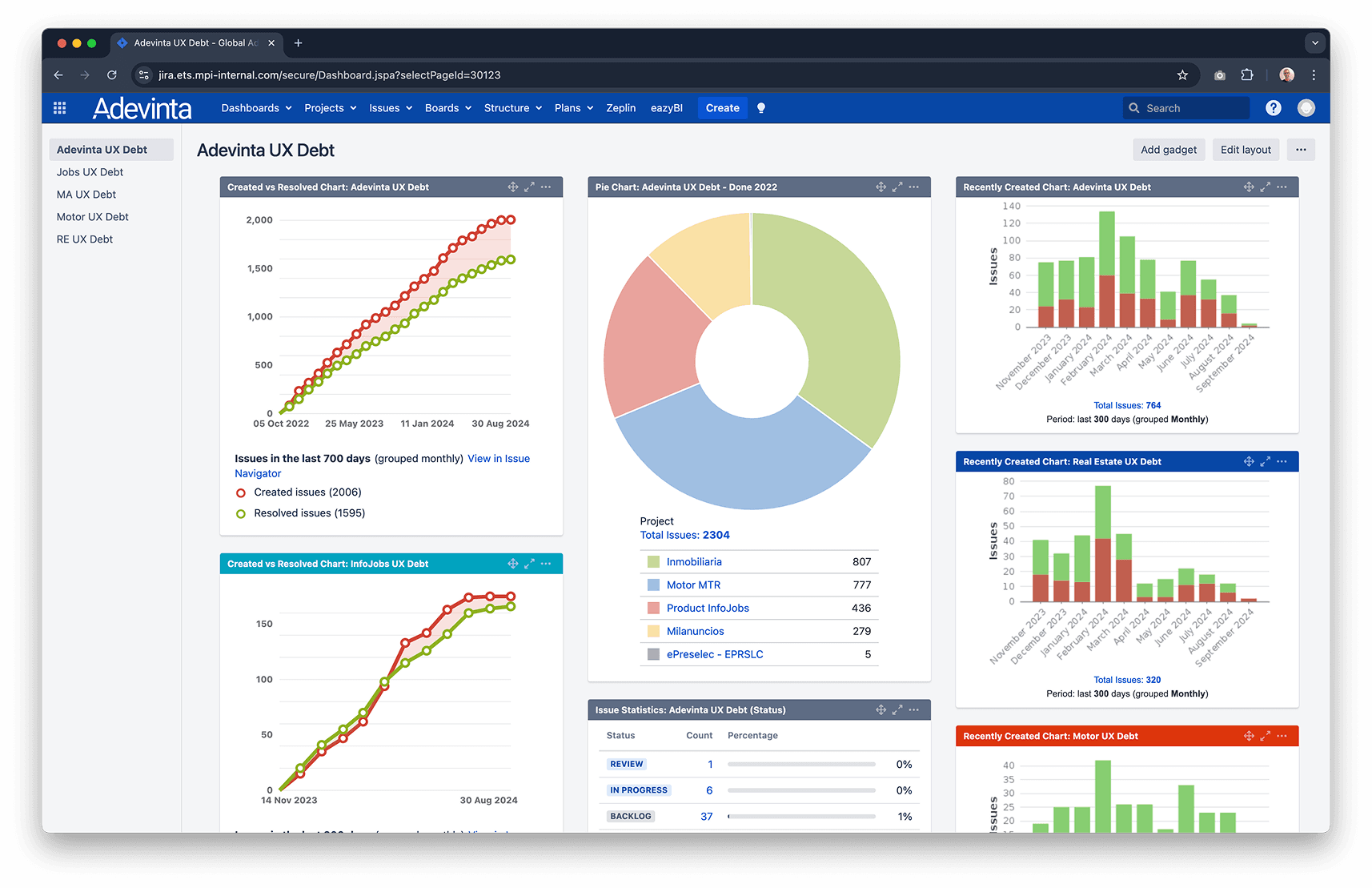Expand the Plans dropdown menu
Screen dimensions: 1372x888
click(x=574, y=108)
